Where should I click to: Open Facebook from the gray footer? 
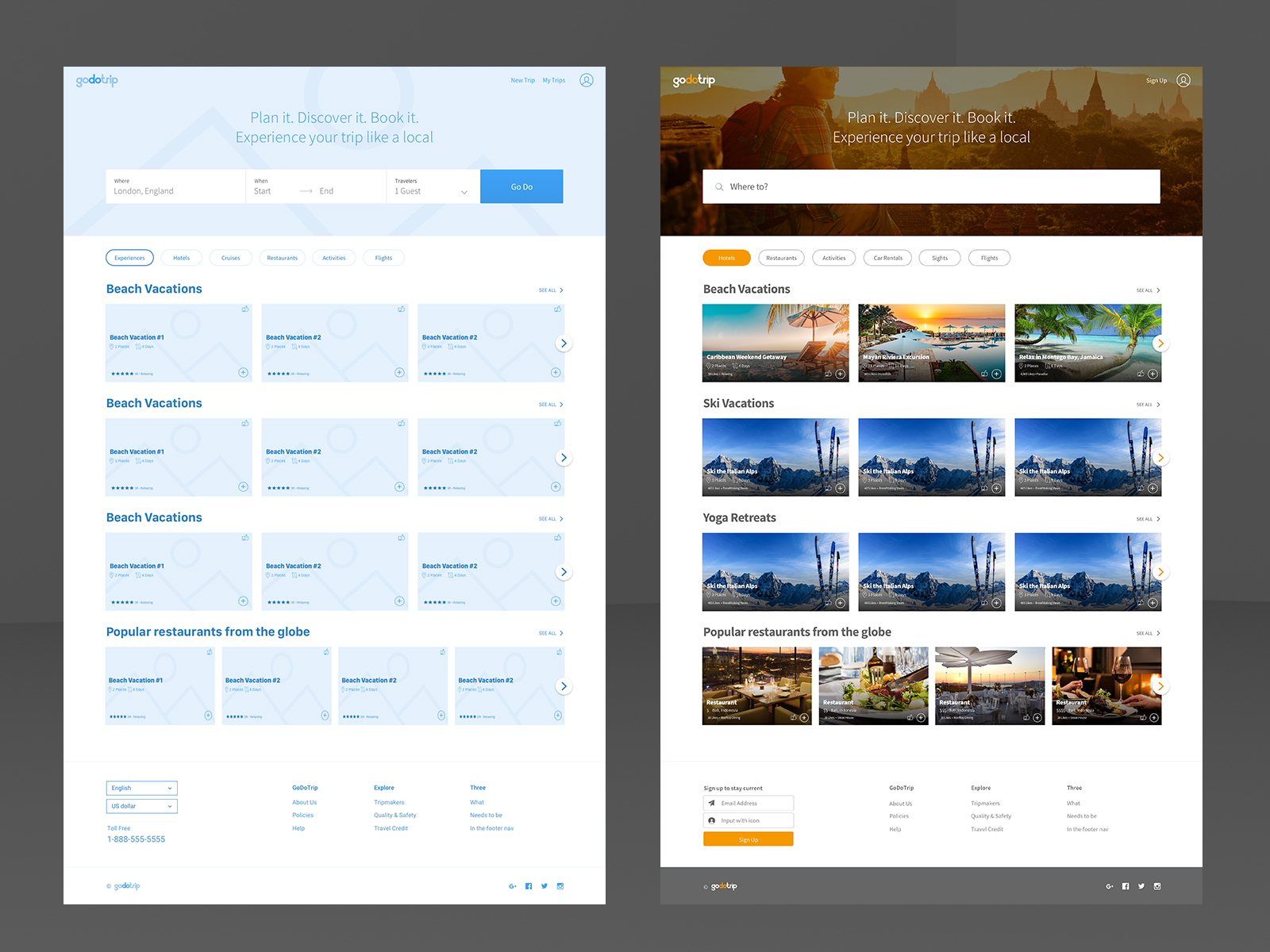click(x=1126, y=886)
